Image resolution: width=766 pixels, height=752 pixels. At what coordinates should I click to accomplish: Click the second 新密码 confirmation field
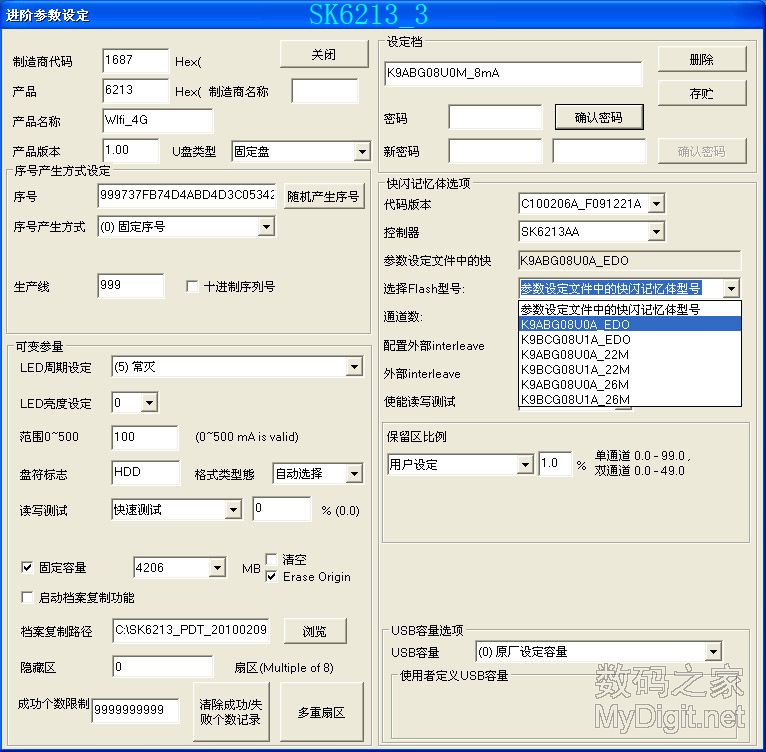click(x=599, y=151)
